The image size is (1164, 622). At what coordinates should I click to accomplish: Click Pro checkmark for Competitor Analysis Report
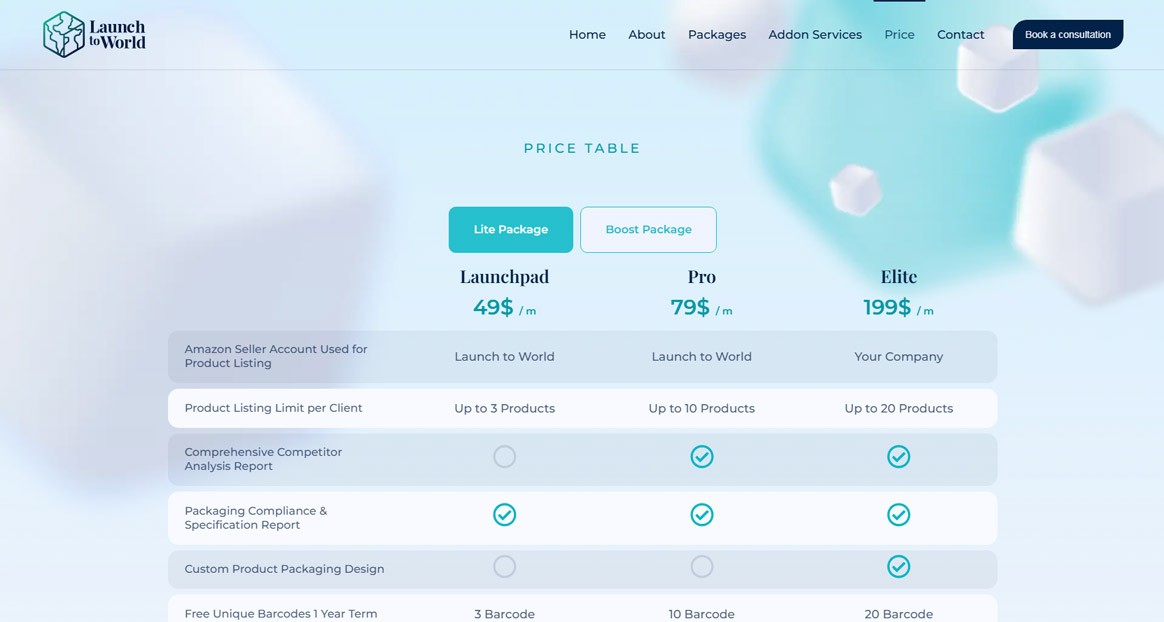click(x=702, y=457)
